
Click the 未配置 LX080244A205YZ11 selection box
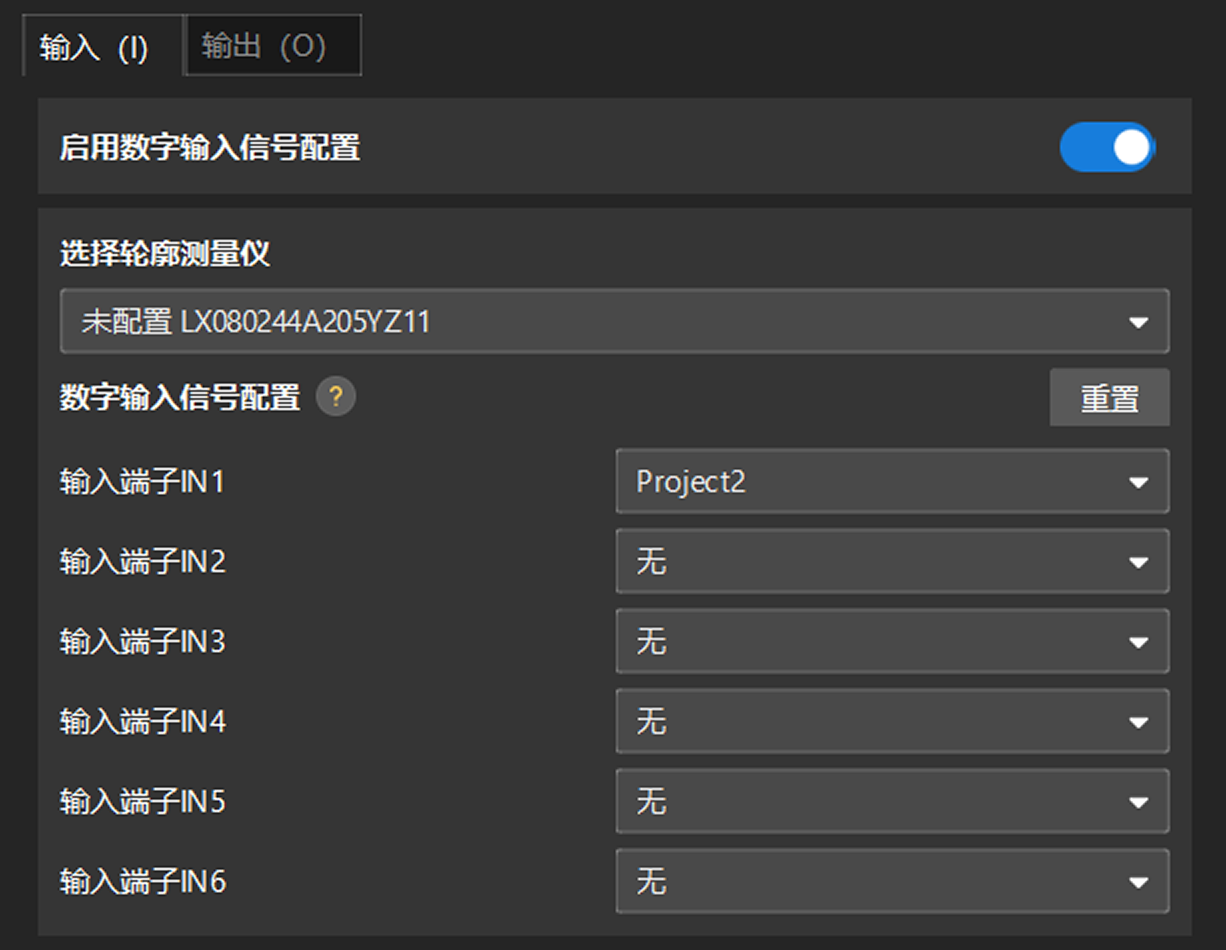(x=614, y=321)
